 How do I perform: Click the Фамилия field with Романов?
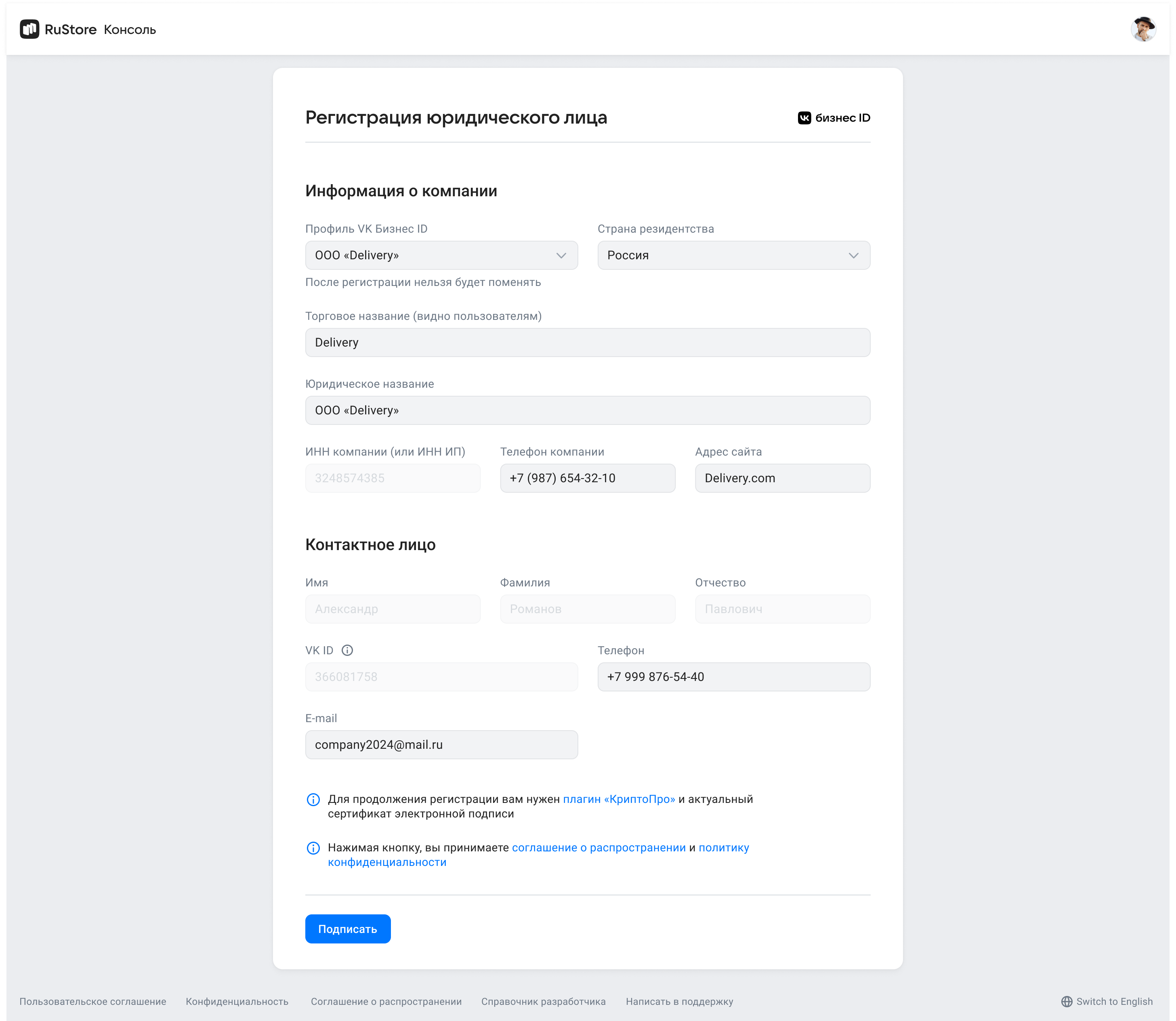[588, 609]
